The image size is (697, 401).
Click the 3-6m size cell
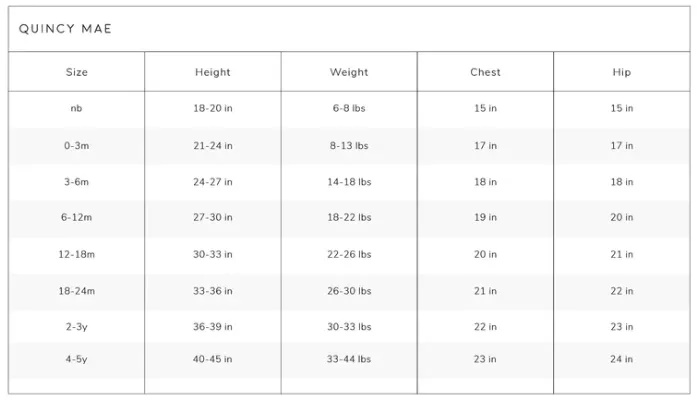[x=76, y=182]
